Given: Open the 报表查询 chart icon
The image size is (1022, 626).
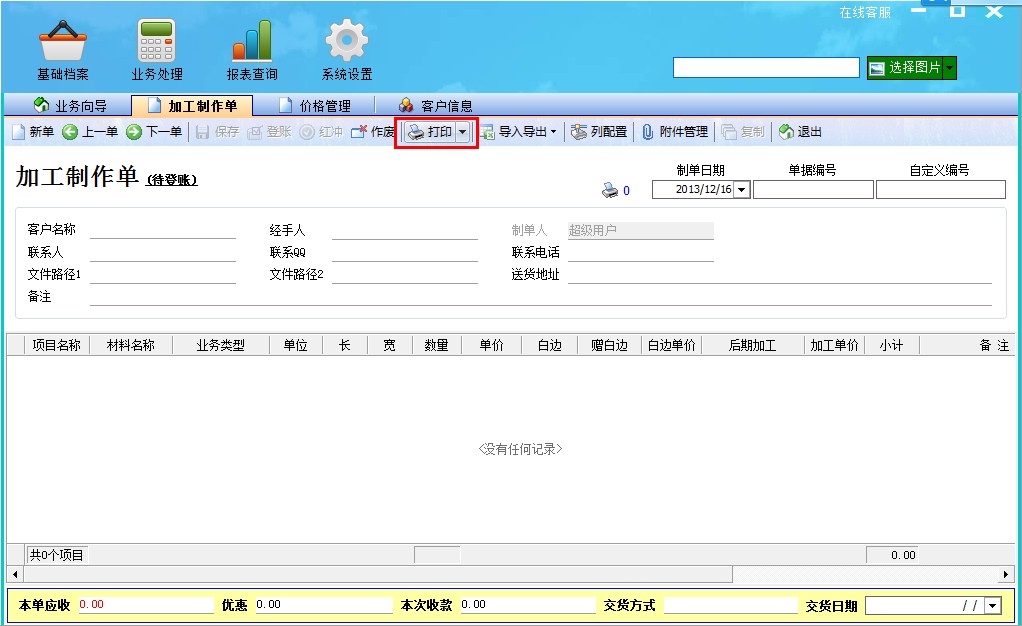Looking at the screenshot, I should pyautogui.click(x=250, y=40).
